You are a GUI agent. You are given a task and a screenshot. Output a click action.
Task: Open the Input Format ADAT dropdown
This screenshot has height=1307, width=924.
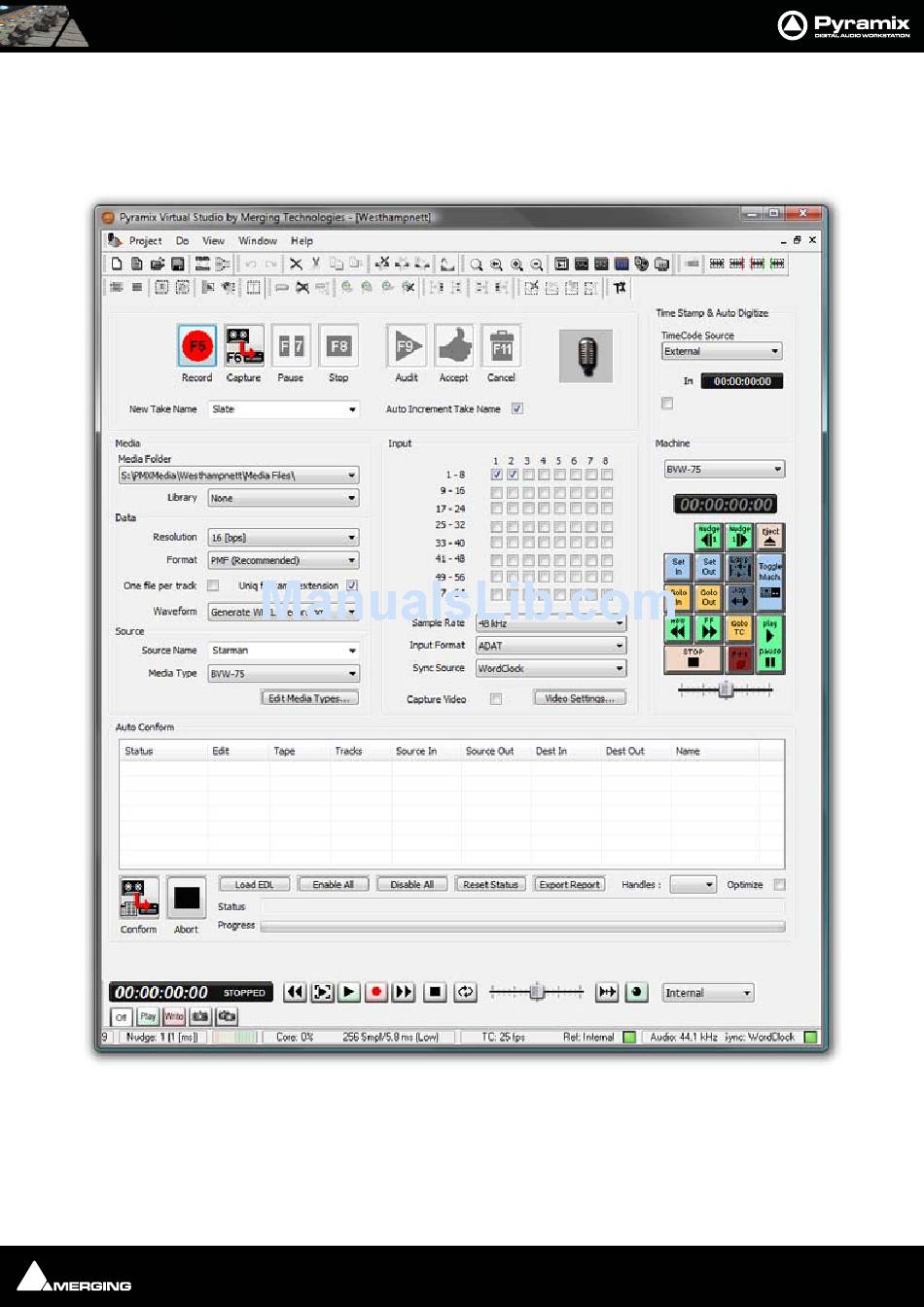pyautogui.click(x=551, y=646)
